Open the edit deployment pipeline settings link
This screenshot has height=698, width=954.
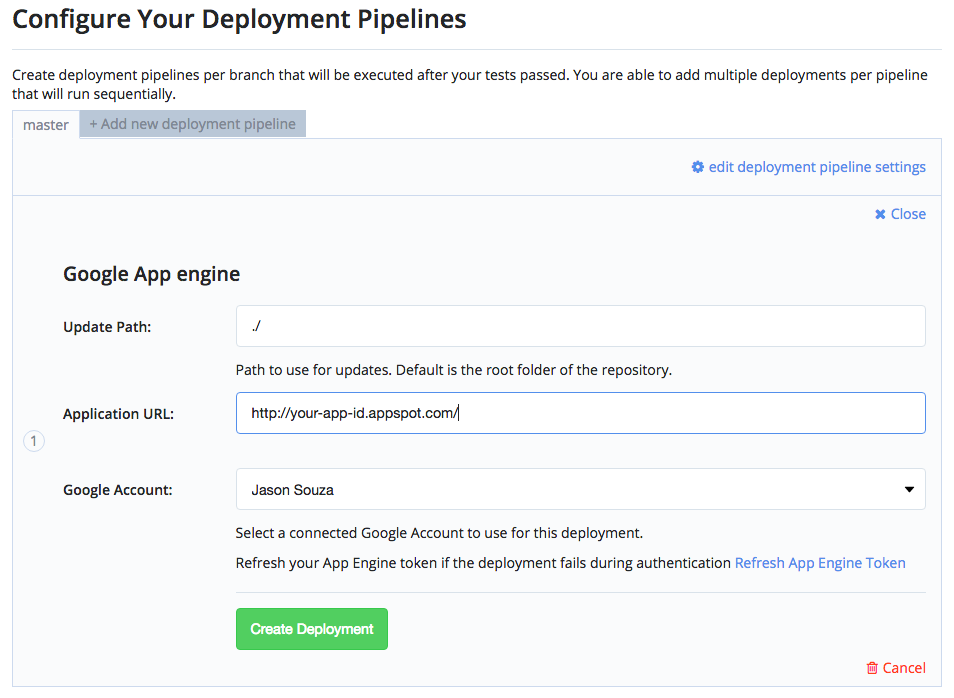click(817, 167)
